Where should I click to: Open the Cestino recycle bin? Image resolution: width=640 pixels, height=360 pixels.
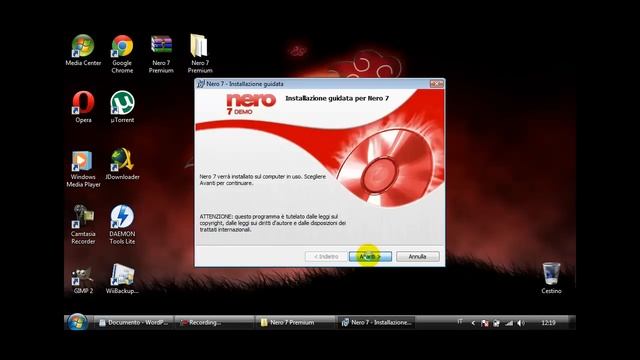pos(551,278)
